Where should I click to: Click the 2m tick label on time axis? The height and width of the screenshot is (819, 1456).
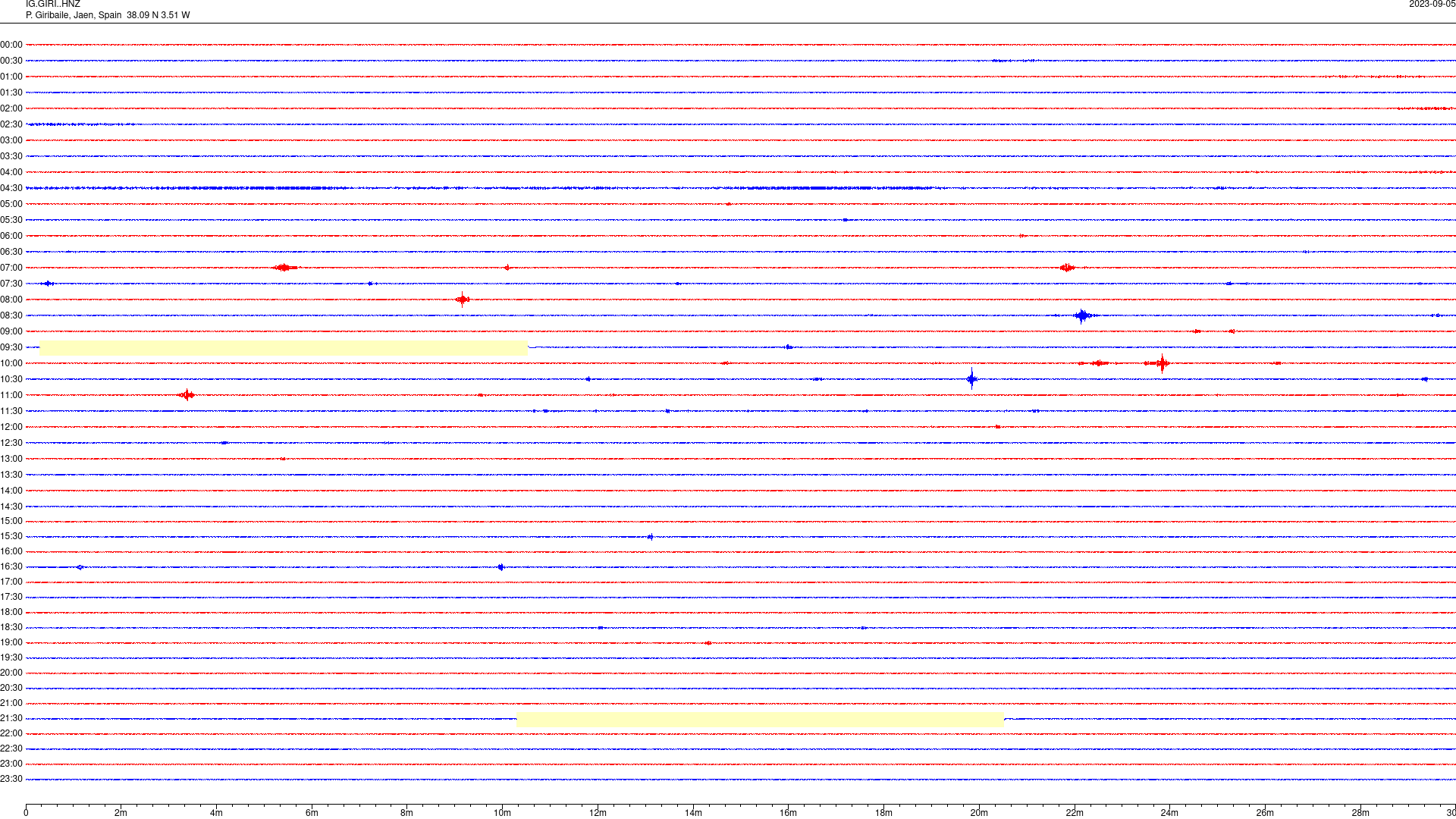point(121,813)
